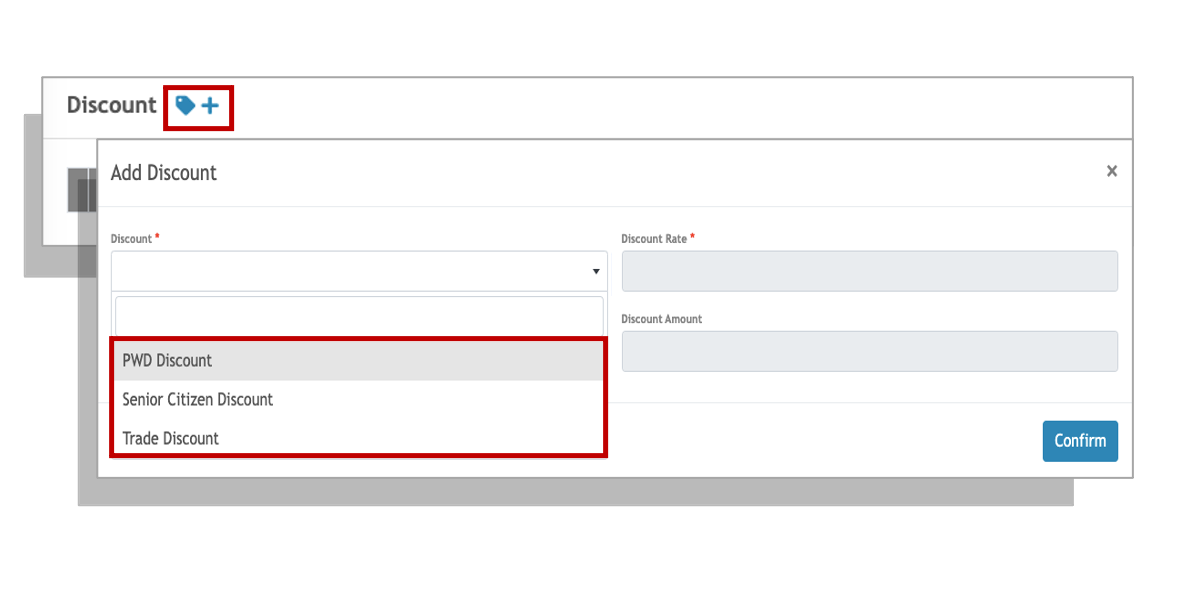
Task: Click the Discount Rate field
Action: 870,271
